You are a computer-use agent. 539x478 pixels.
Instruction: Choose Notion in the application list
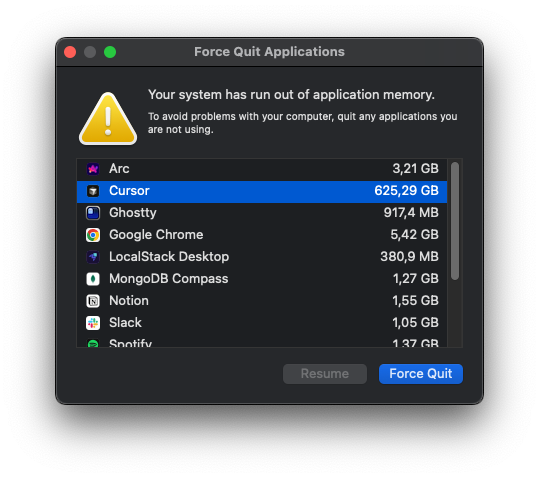(129, 301)
